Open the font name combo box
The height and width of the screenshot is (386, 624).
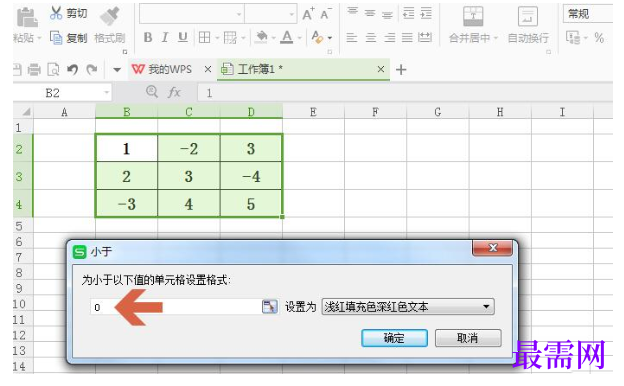(192, 14)
